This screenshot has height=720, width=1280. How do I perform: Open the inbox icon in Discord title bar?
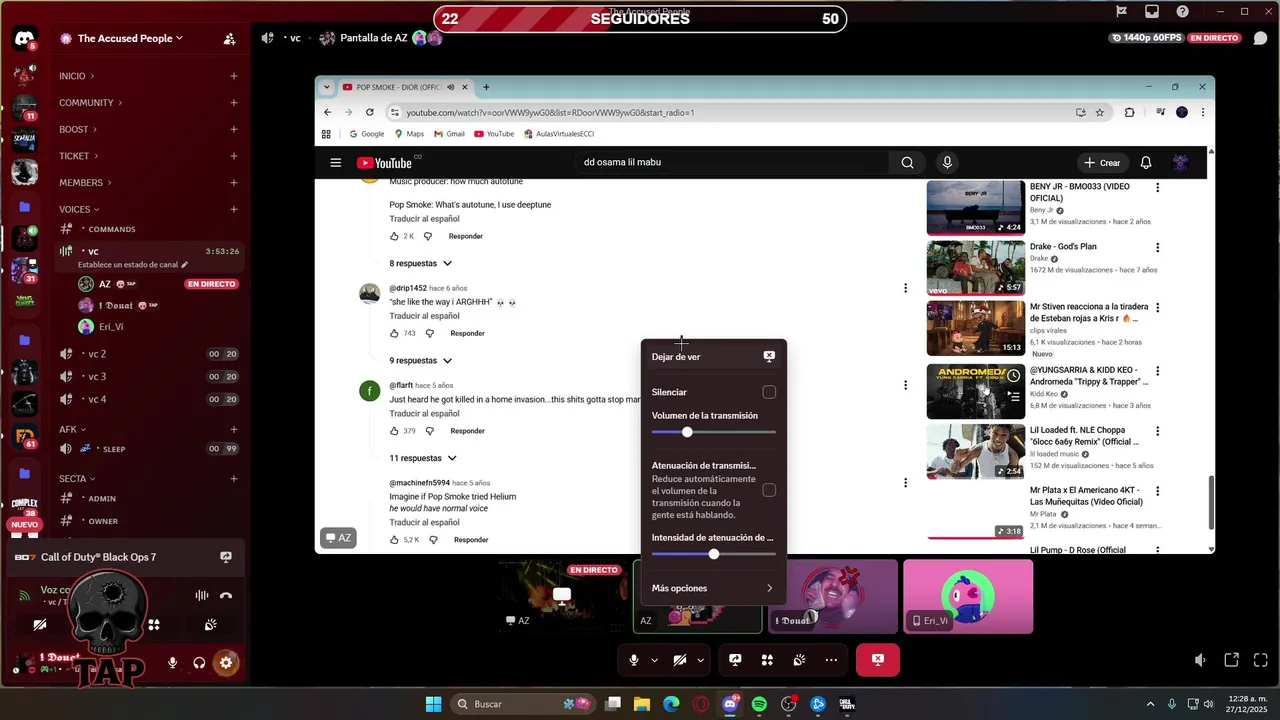point(1152,12)
